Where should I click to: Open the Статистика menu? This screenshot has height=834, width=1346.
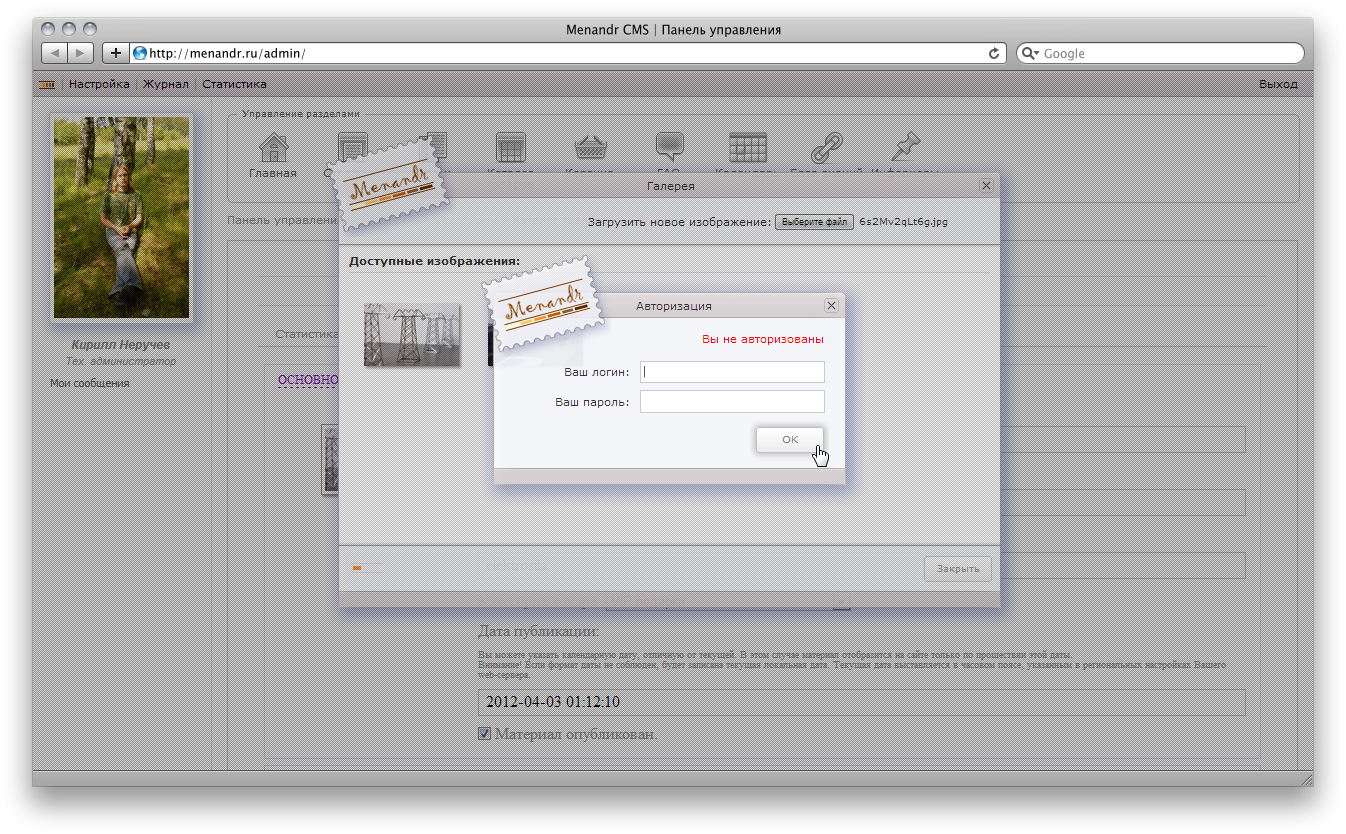(234, 84)
